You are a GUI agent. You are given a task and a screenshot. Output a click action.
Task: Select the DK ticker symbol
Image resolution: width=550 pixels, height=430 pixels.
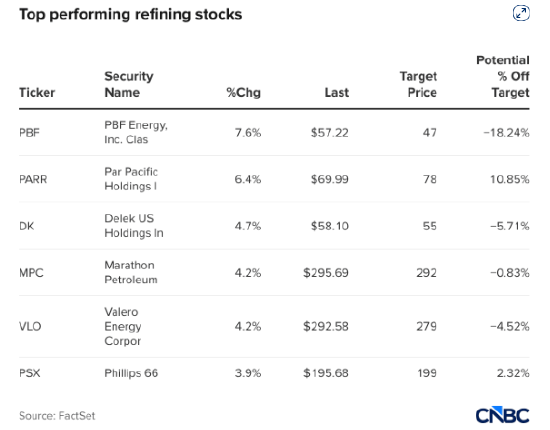tap(27, 226)
